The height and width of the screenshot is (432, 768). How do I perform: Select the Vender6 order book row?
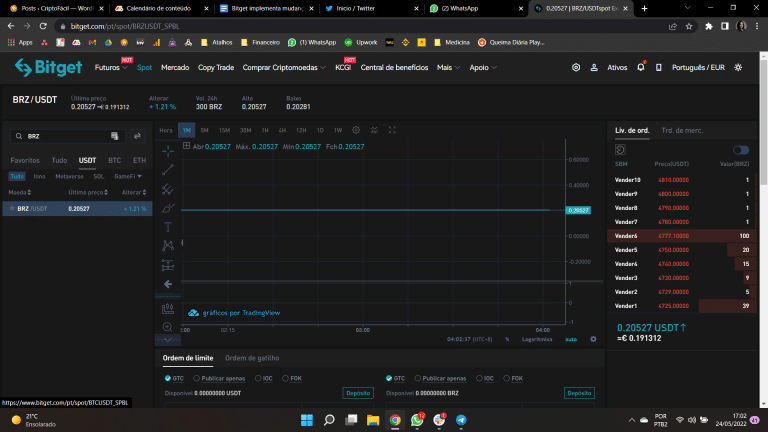[682, 236]
